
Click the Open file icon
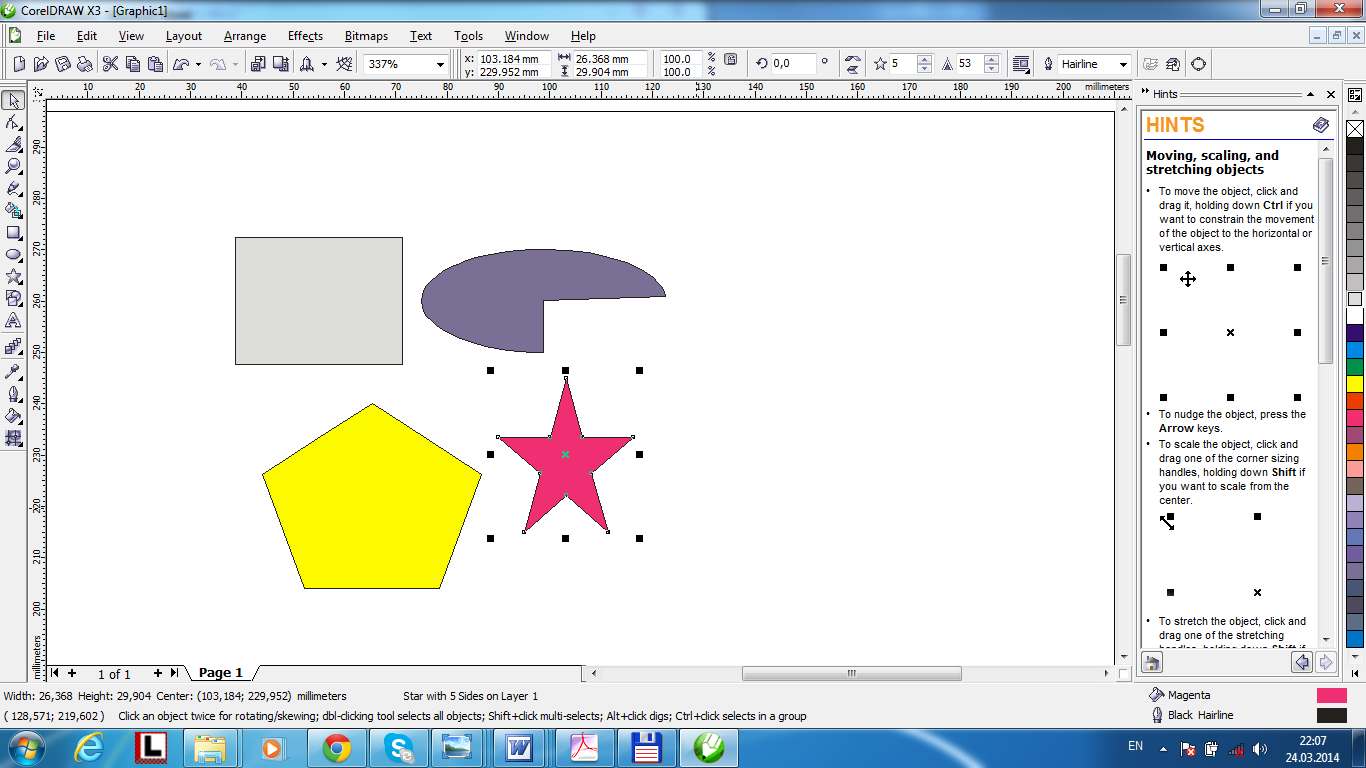click(x=41, y=64)
